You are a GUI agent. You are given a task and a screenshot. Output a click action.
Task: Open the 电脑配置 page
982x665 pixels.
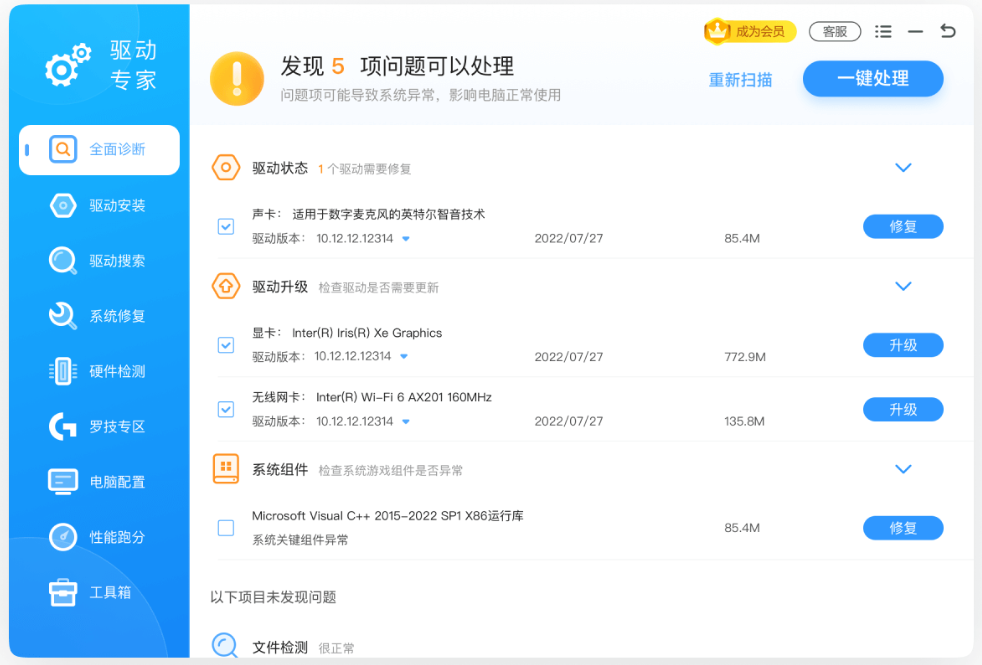click(100, 482)
